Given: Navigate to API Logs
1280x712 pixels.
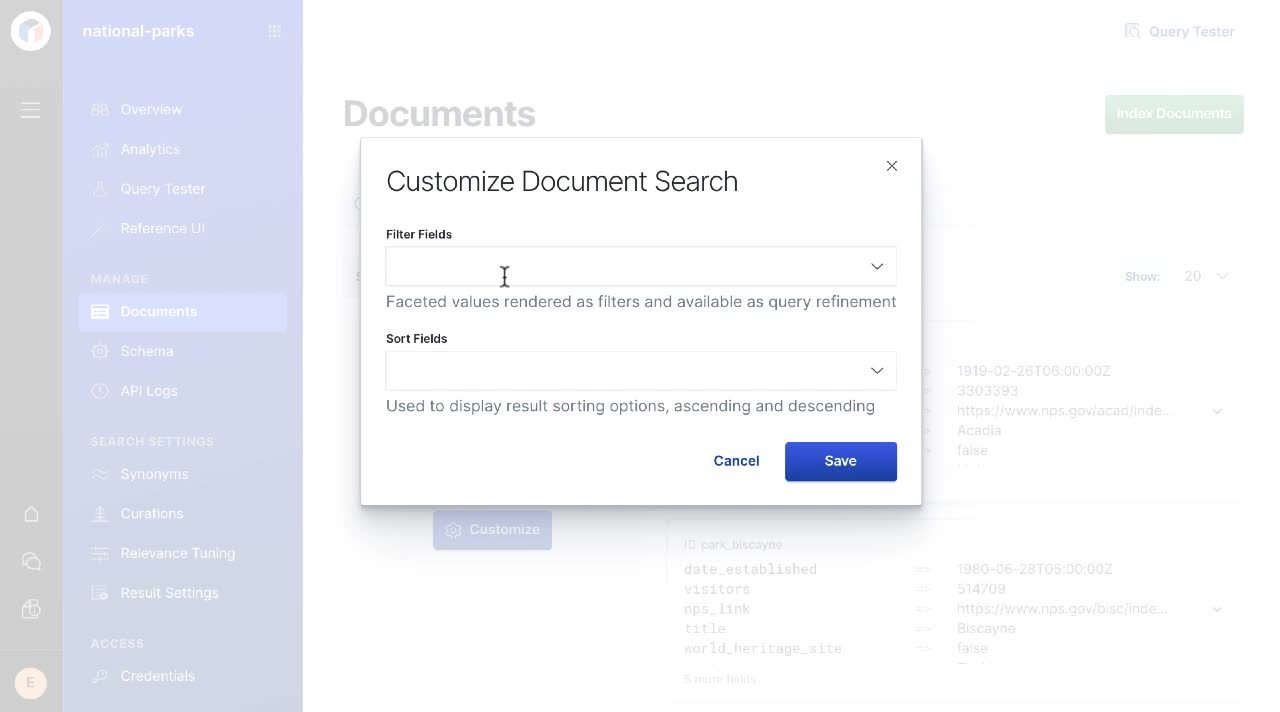Looking at the screenshot, I should tap(149, 391).
